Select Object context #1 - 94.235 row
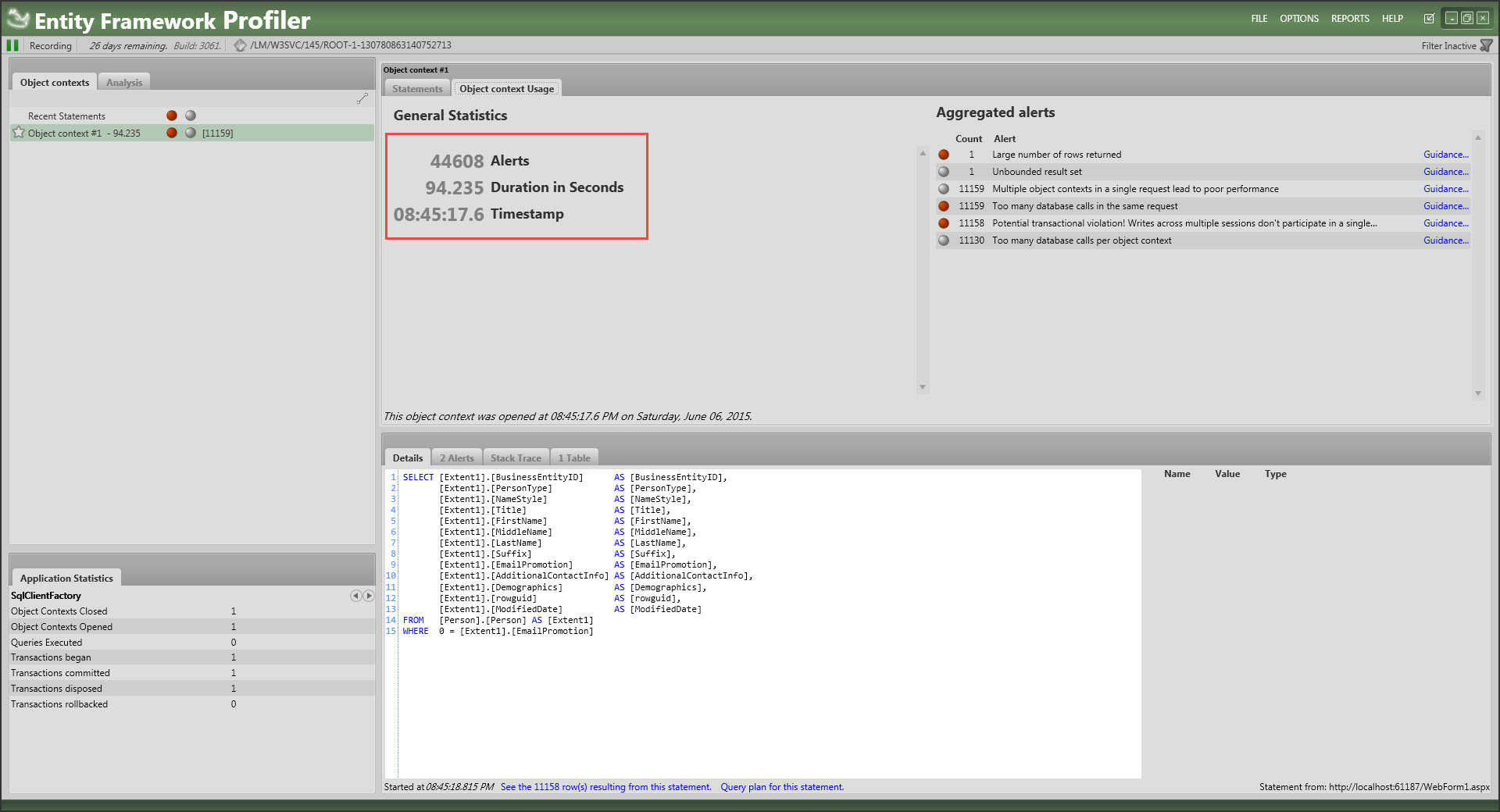Viewport: 1500px width, 812px height. pyautogui.click(x=192, y=133)
